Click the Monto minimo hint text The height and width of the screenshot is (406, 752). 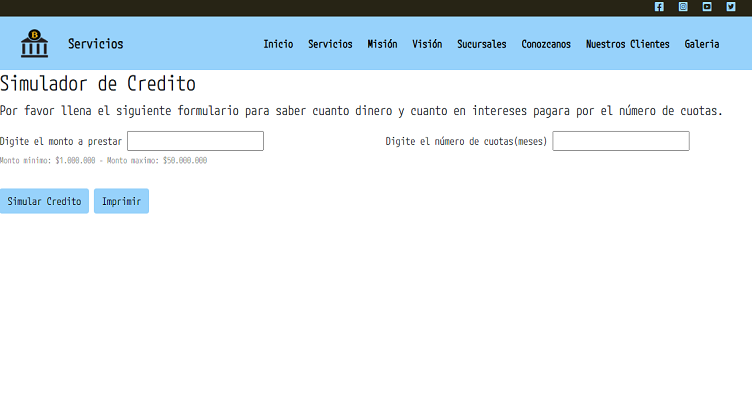point(104,161)
